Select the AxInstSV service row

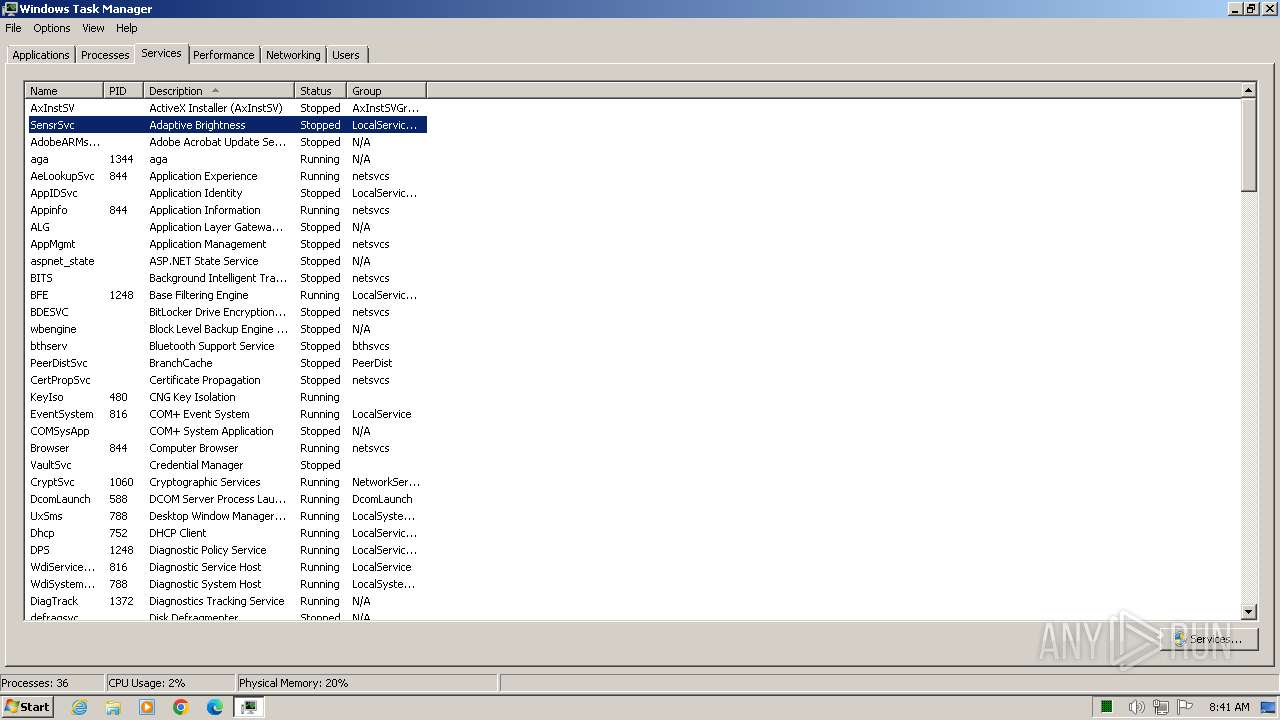coord(227,108)
